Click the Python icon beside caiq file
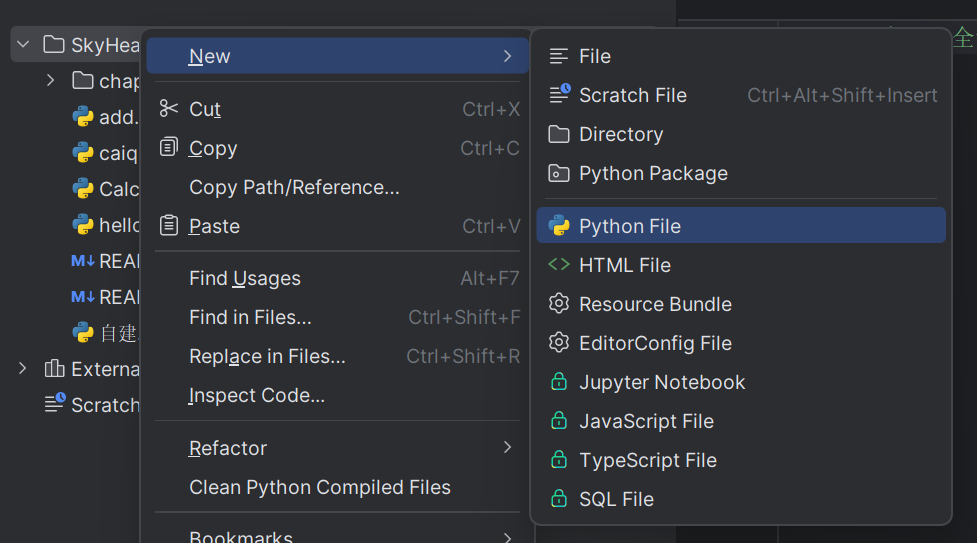 [x=82, y=153]
